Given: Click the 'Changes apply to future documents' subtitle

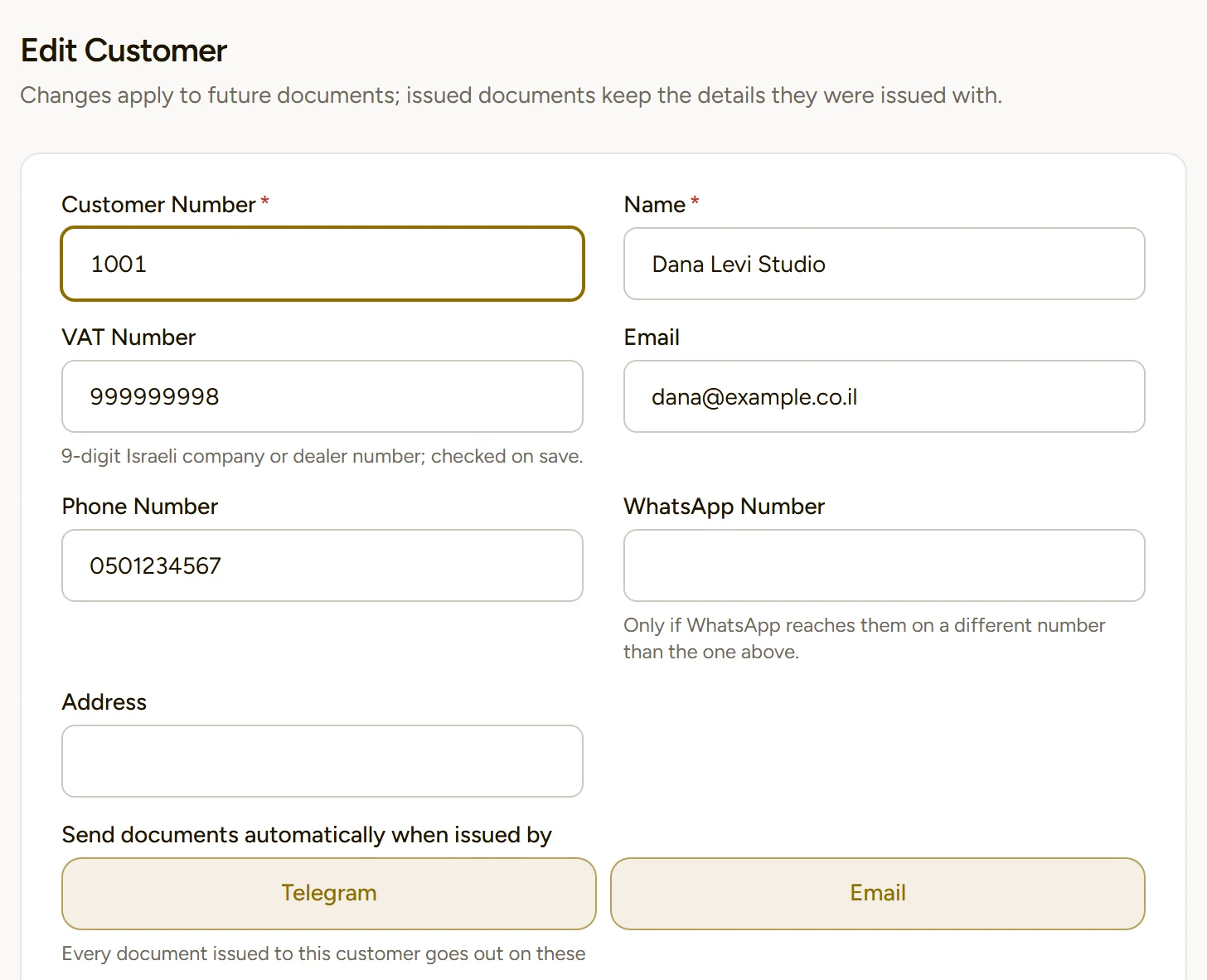Looking at the screenshot, I should point(511,95).
